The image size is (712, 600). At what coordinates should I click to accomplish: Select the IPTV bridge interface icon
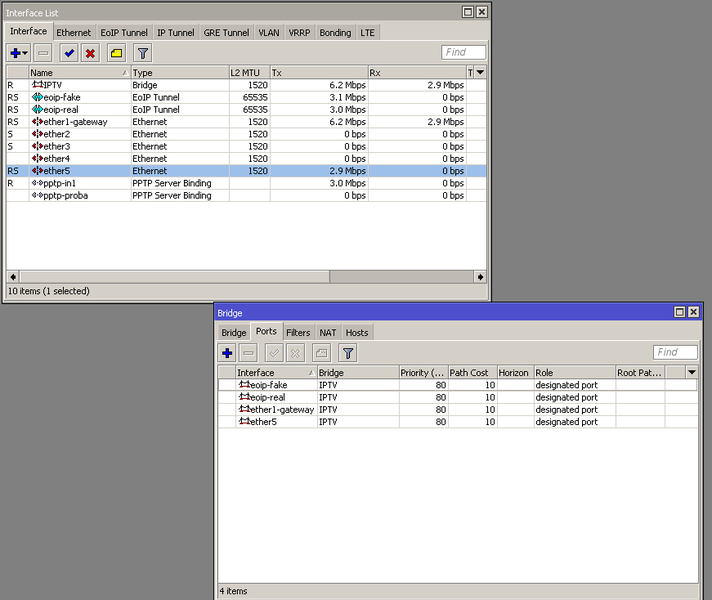(38, 85)
